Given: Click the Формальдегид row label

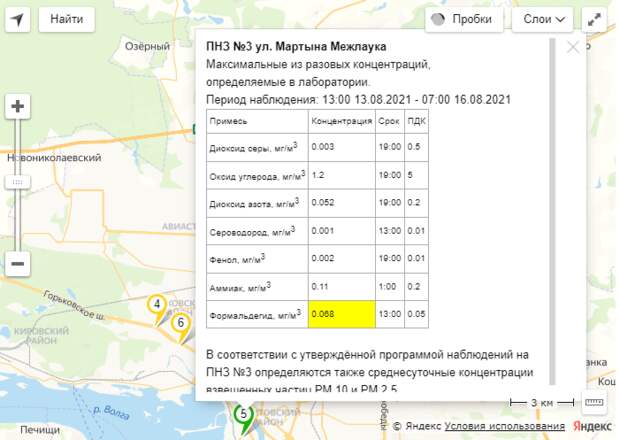Looking at the screenshot, I should 254,315.
